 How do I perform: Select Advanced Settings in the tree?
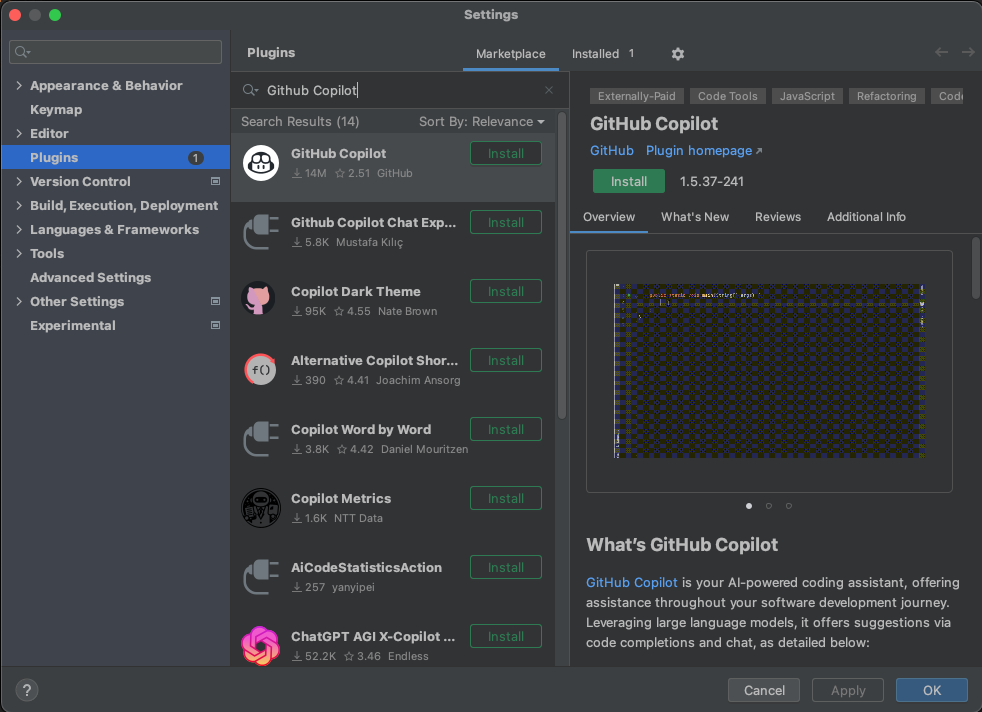[x=90, y=277]
